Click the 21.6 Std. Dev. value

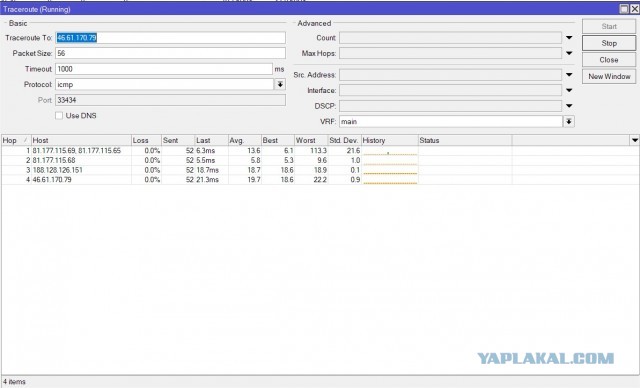353,151
